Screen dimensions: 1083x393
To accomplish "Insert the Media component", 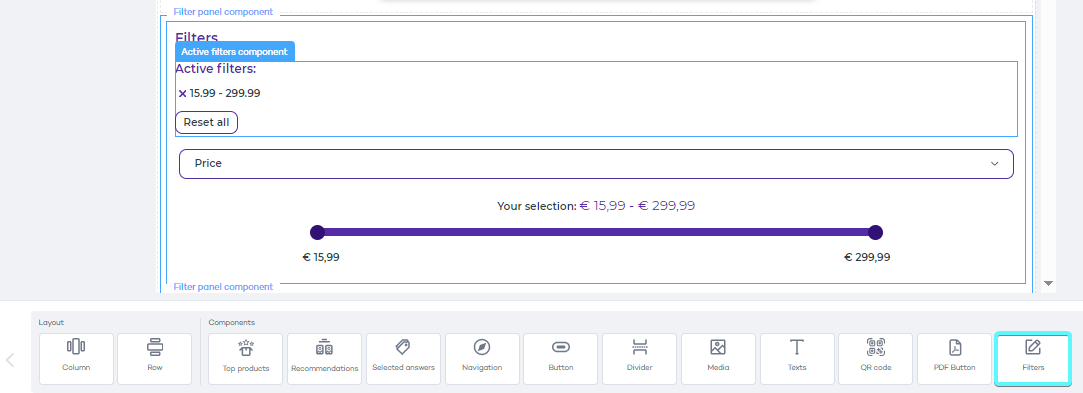I will point(718,359).
